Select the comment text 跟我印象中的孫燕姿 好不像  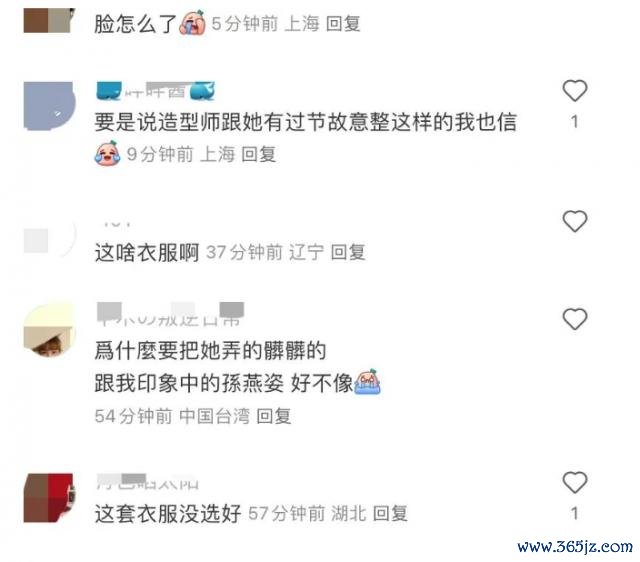224,383
